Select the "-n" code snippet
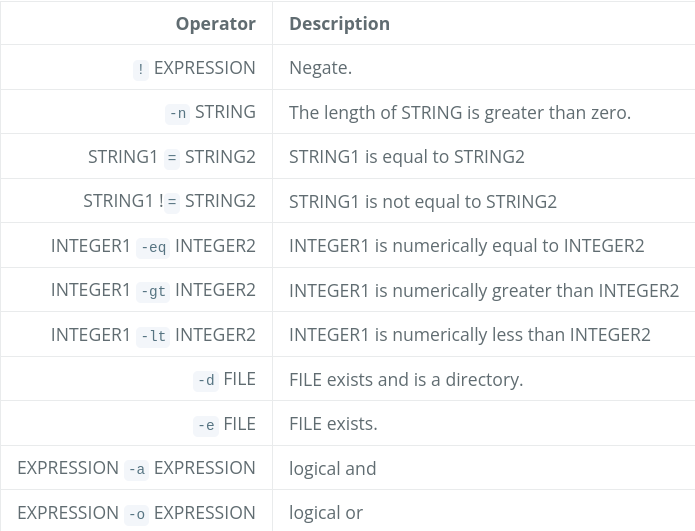This screenshot has width=695, height=531. pyautogui.click(x=177, y=113)
